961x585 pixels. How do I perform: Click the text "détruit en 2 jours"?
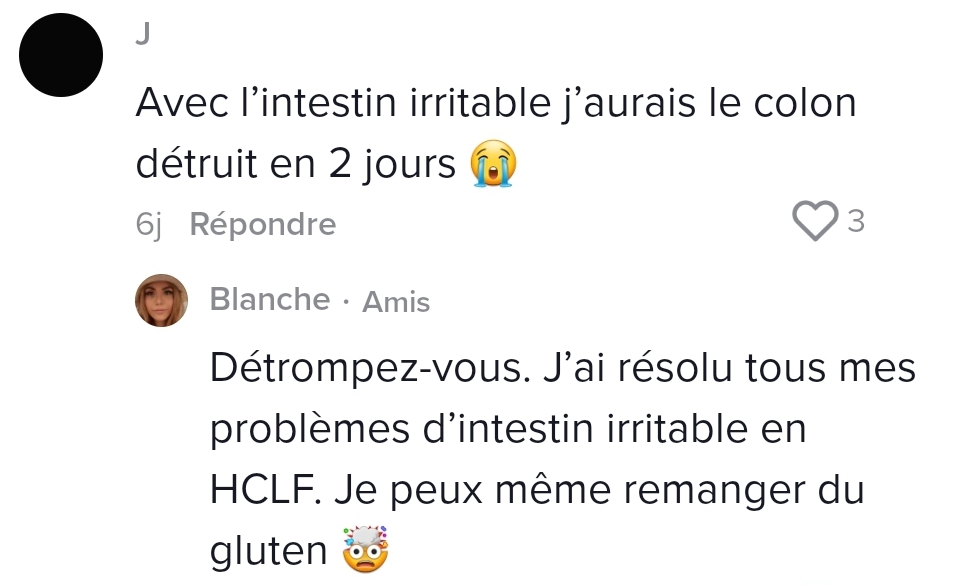pos(296,164)
